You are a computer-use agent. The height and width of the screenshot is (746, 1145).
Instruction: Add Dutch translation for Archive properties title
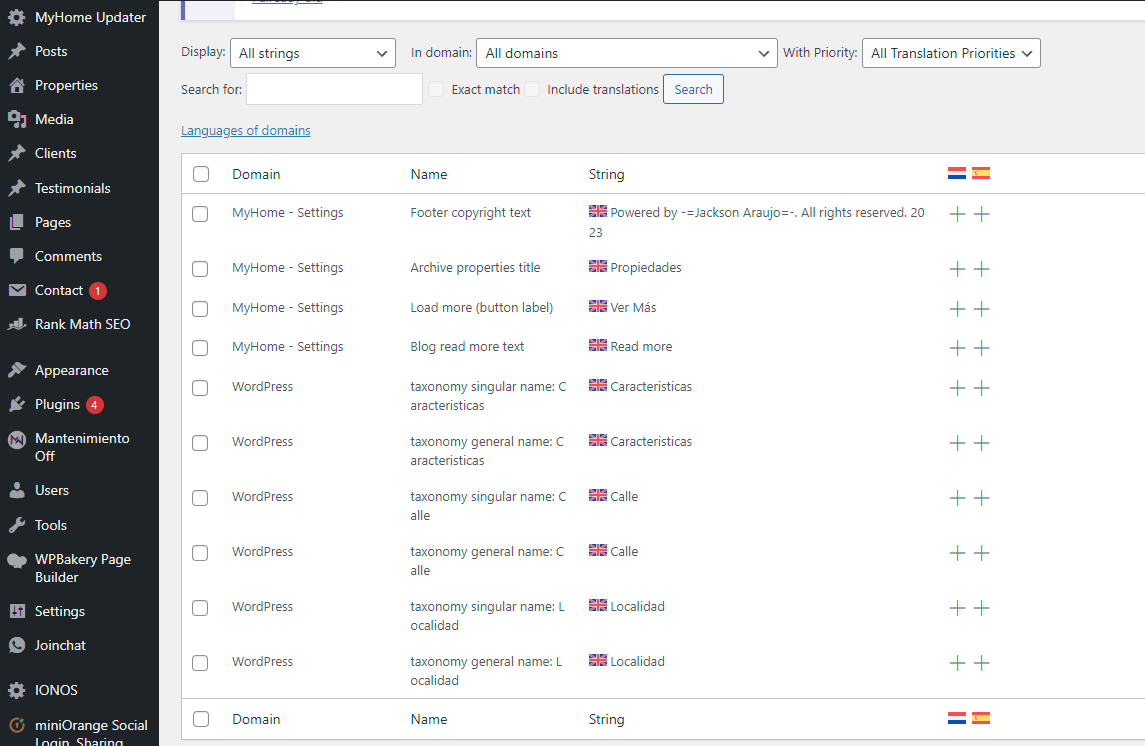(x=957, y=269)
